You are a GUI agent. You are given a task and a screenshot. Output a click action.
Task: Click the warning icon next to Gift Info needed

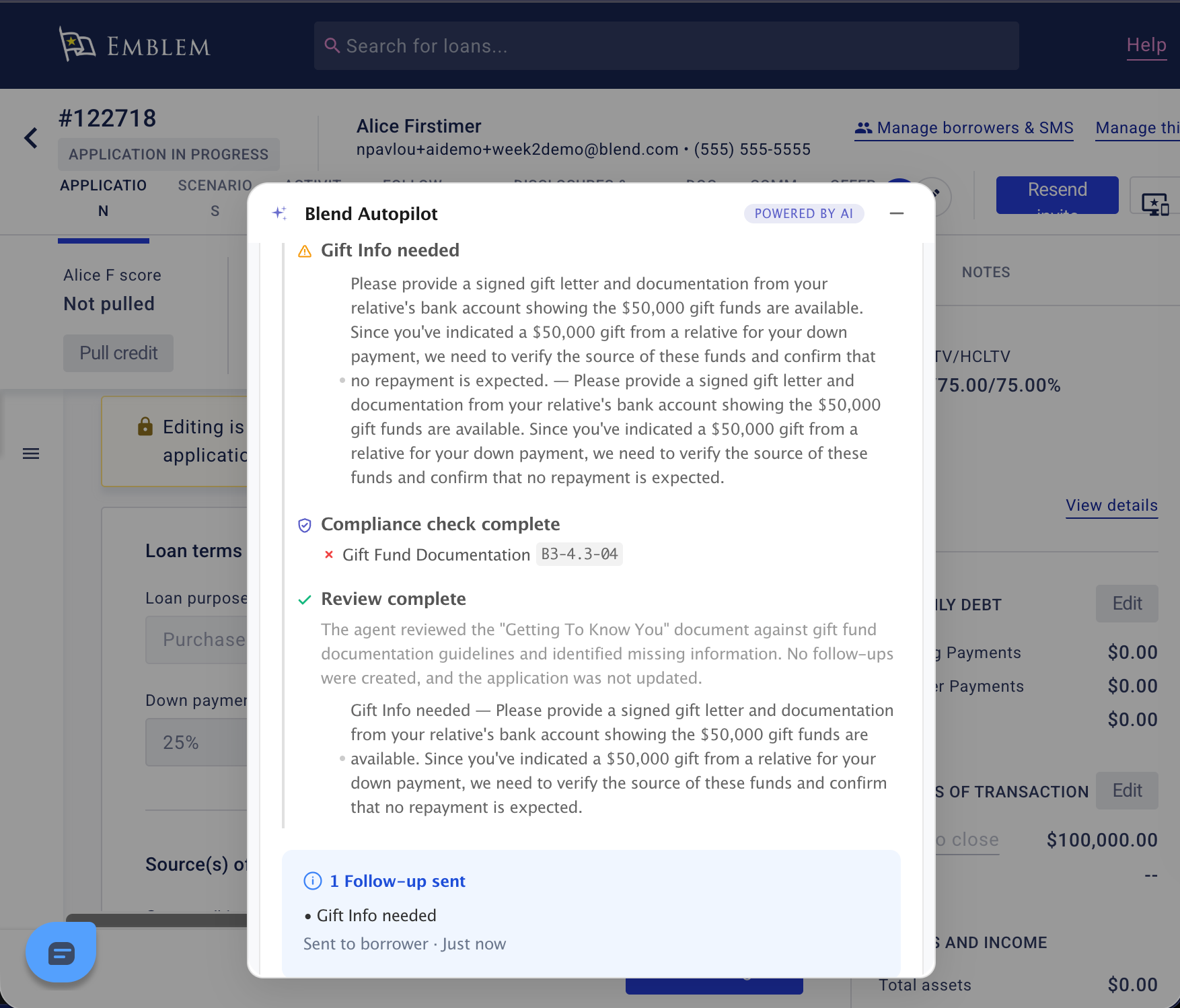tap(305, 251)
